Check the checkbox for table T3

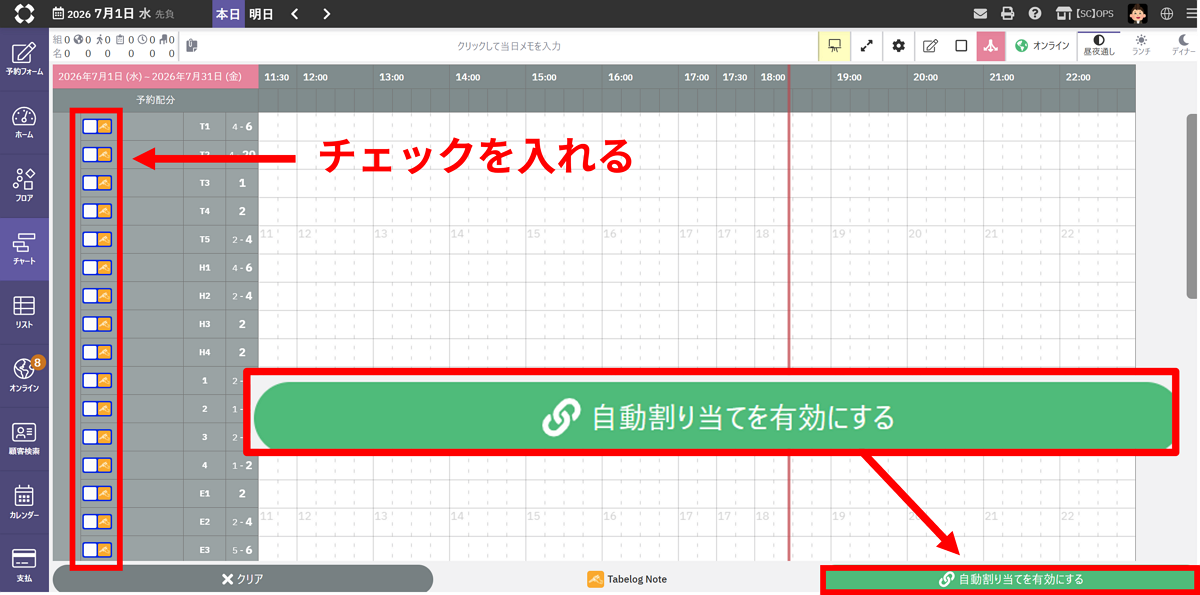90,183
